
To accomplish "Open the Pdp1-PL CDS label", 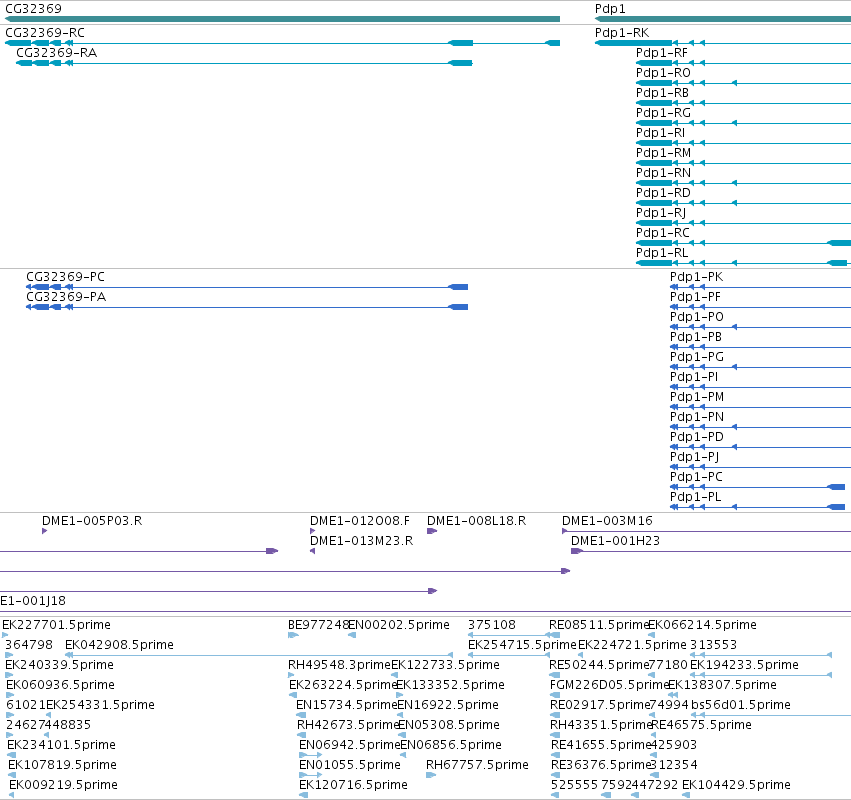I will [x=696, y=497].
